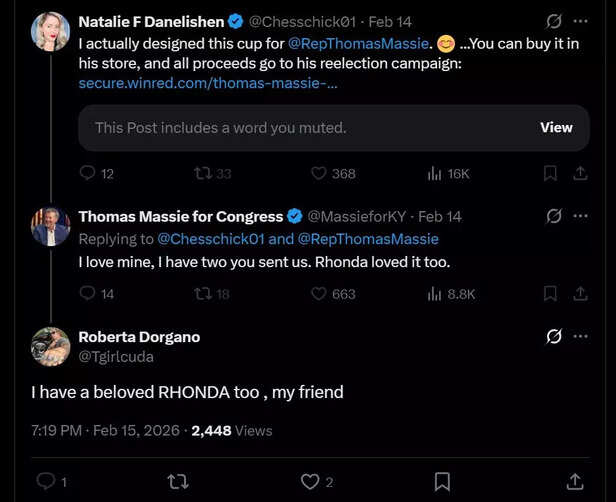The width and height of the screenshot is (616, 502).
Task: Reply to Natalie Danelishen's post
Action: [88, 173]
